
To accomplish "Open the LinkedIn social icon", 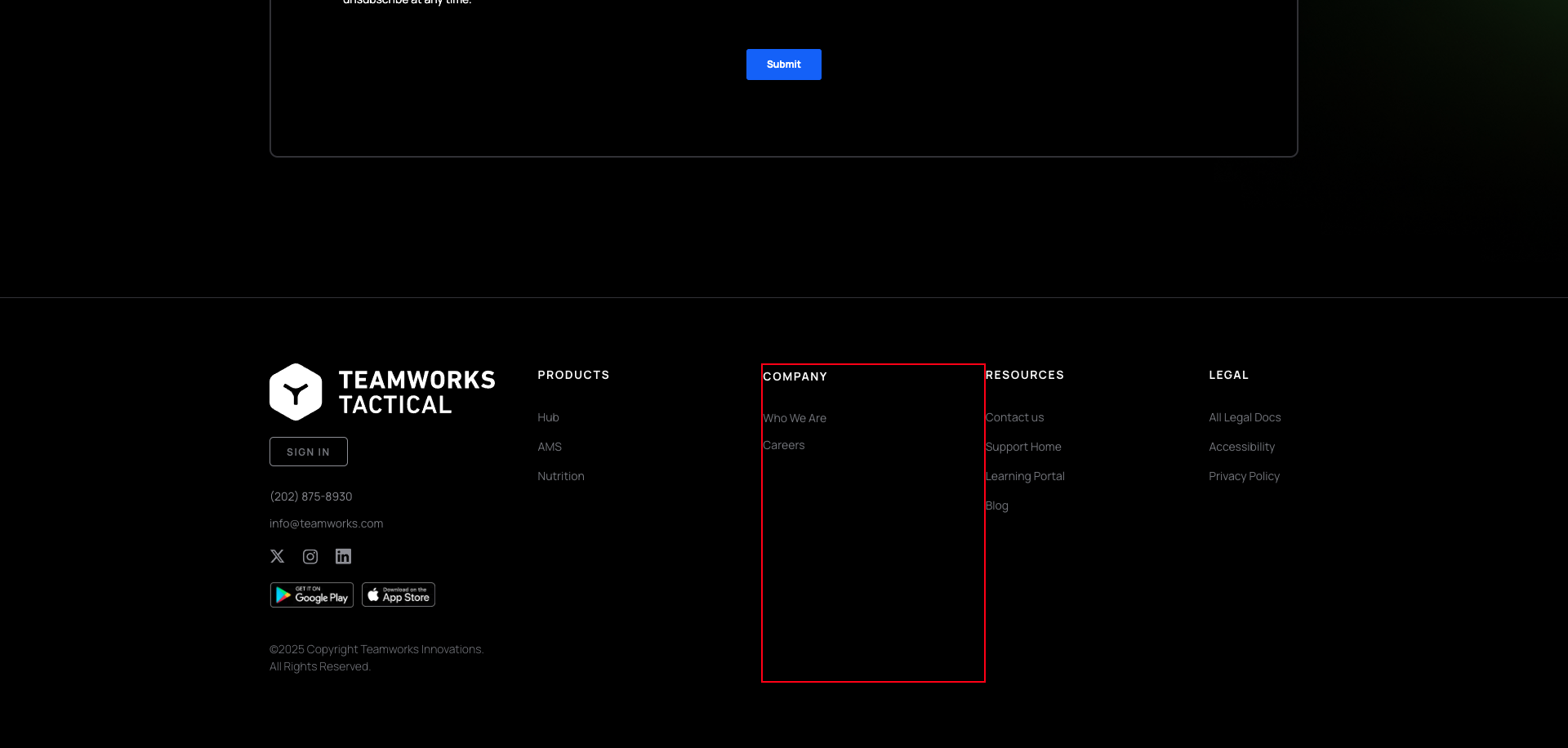I will [343, 556].
